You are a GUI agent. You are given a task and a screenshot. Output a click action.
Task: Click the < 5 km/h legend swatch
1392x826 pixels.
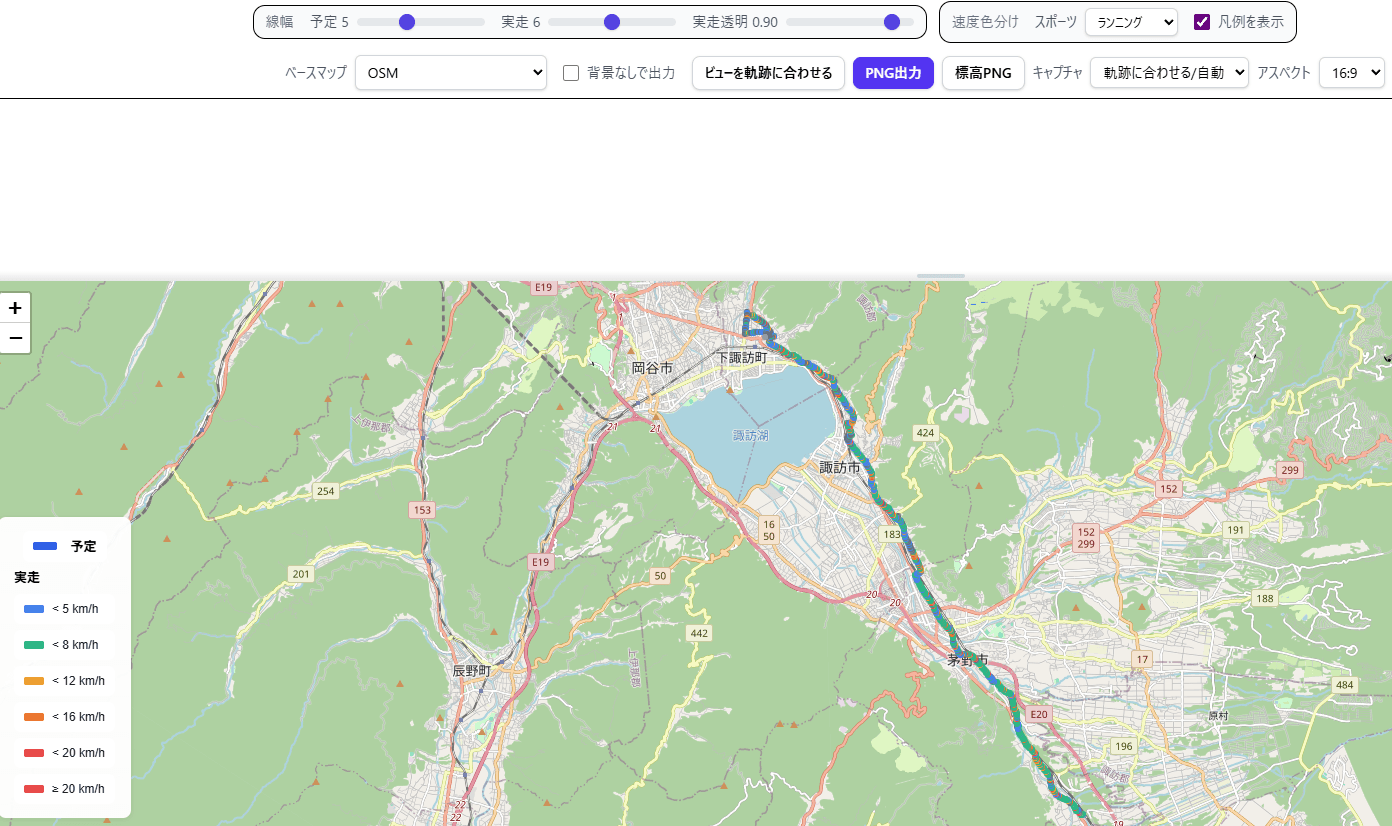tap(34, 609)
